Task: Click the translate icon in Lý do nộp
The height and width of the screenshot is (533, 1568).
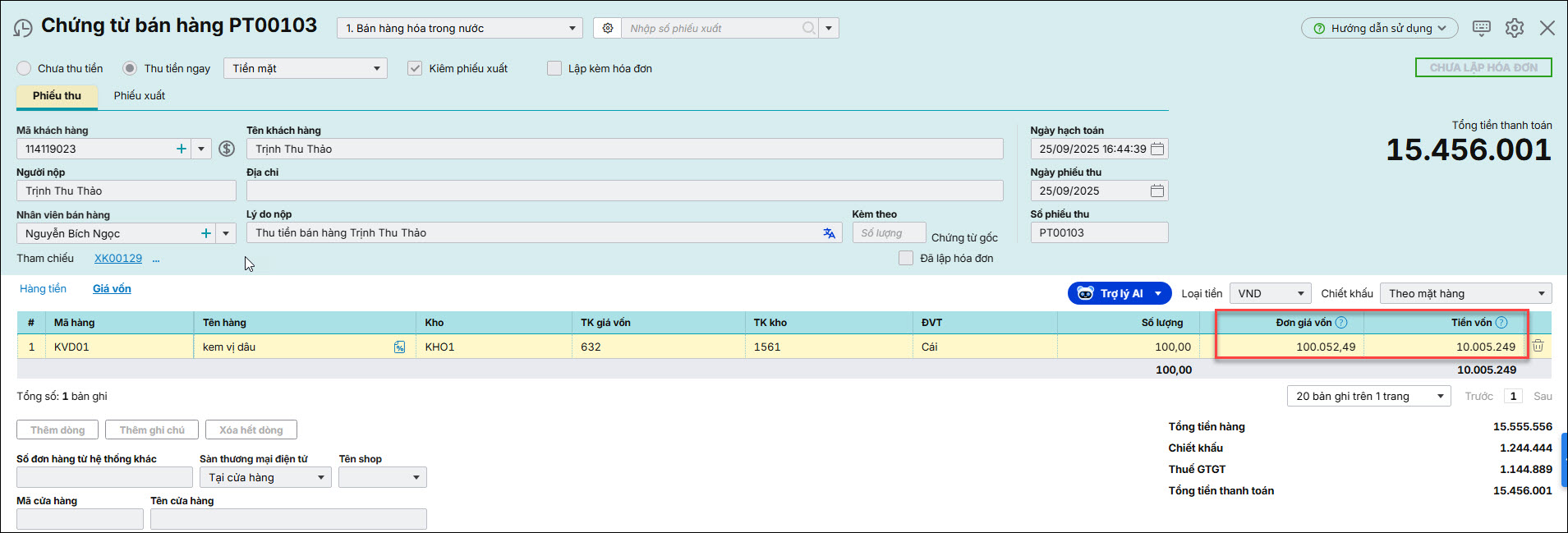Action: (829, 233)
